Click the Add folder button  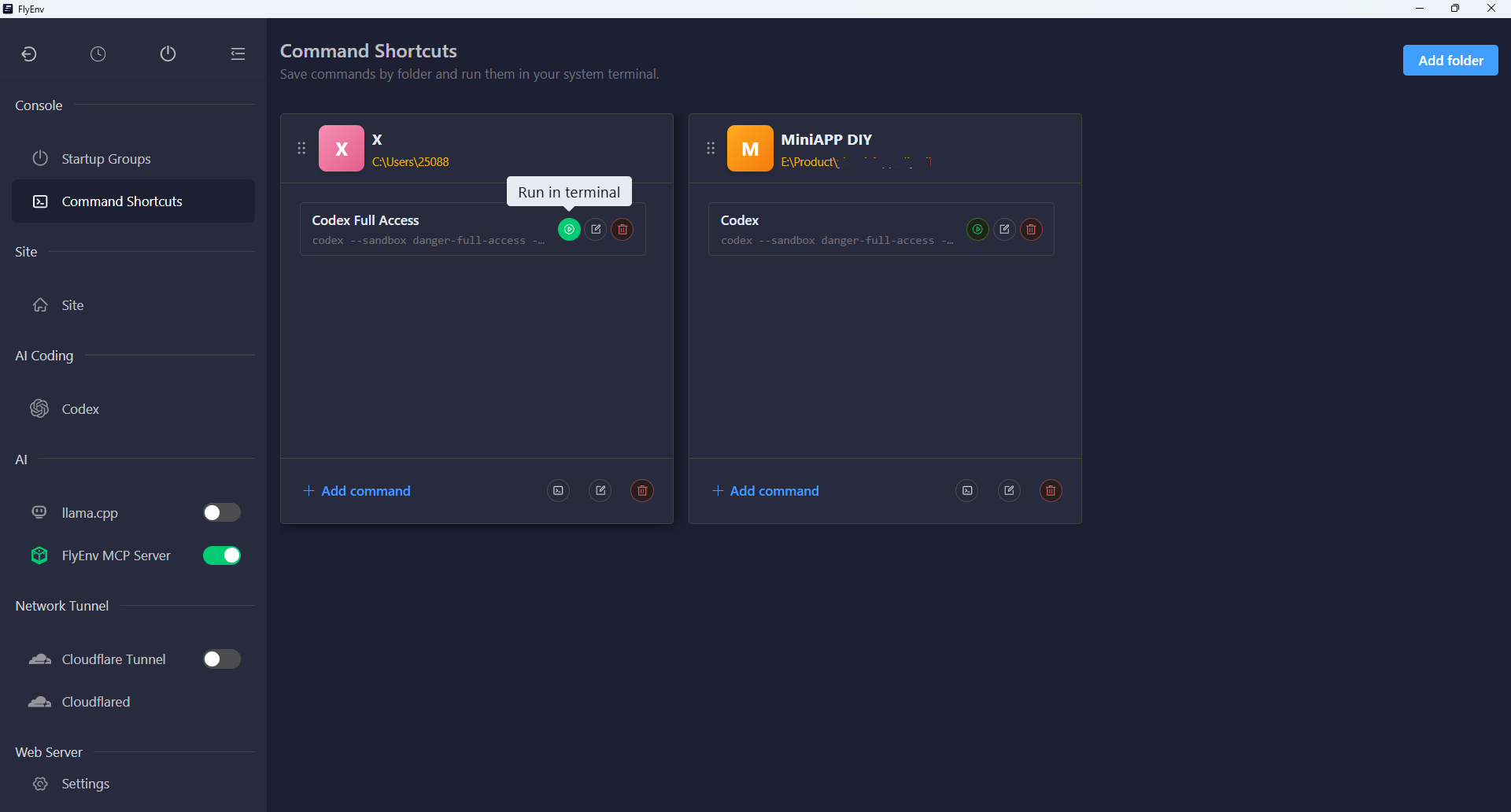(x=1450, y=61)
